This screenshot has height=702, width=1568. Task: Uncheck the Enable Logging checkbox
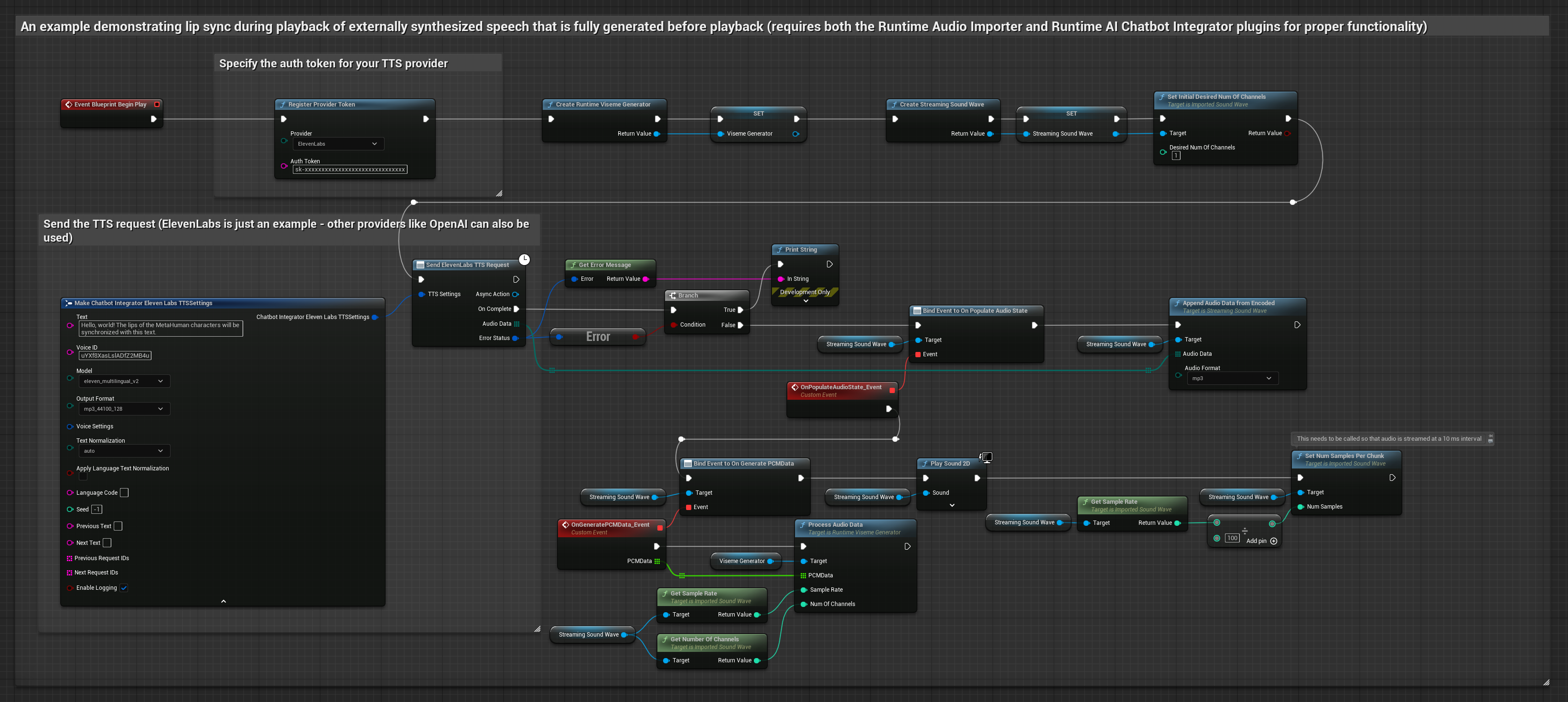point(124,588)
